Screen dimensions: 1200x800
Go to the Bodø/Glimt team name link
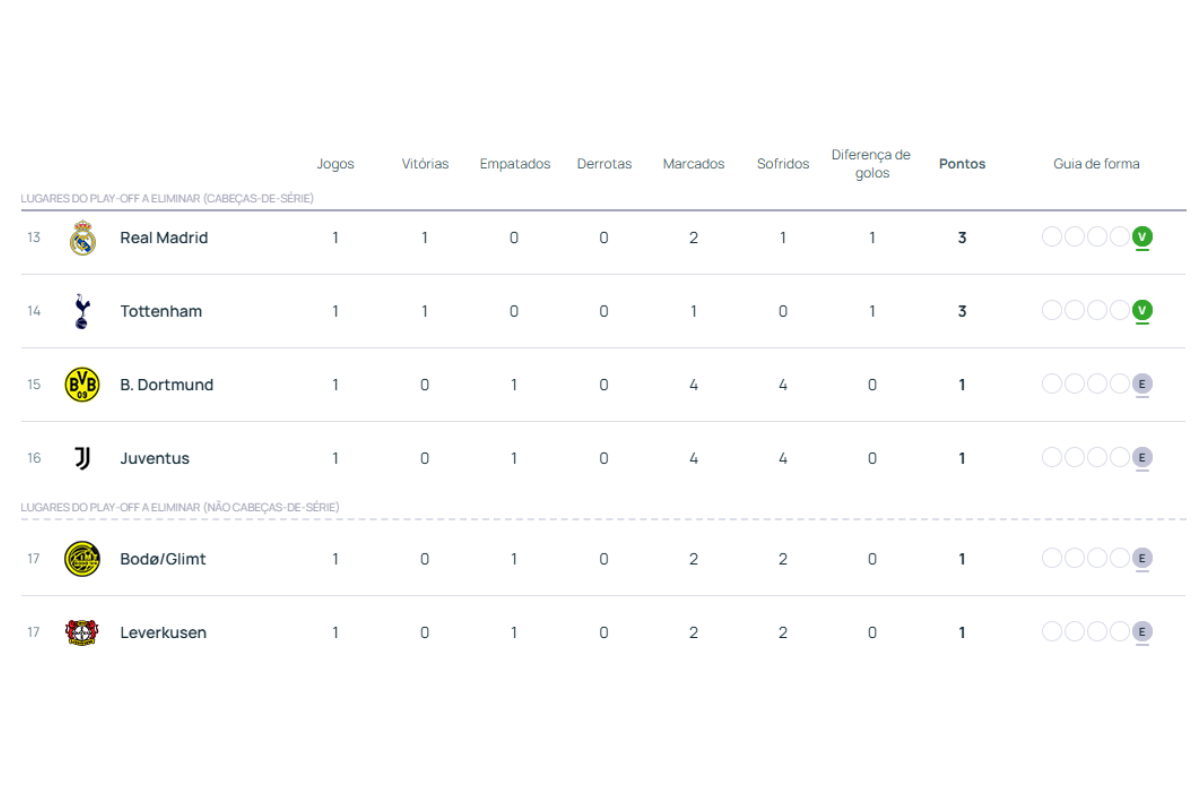coord(163,559)
